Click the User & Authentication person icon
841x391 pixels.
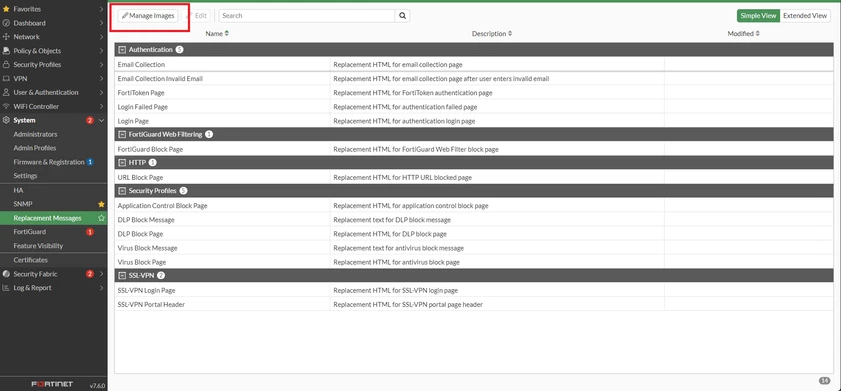(6, 92)
